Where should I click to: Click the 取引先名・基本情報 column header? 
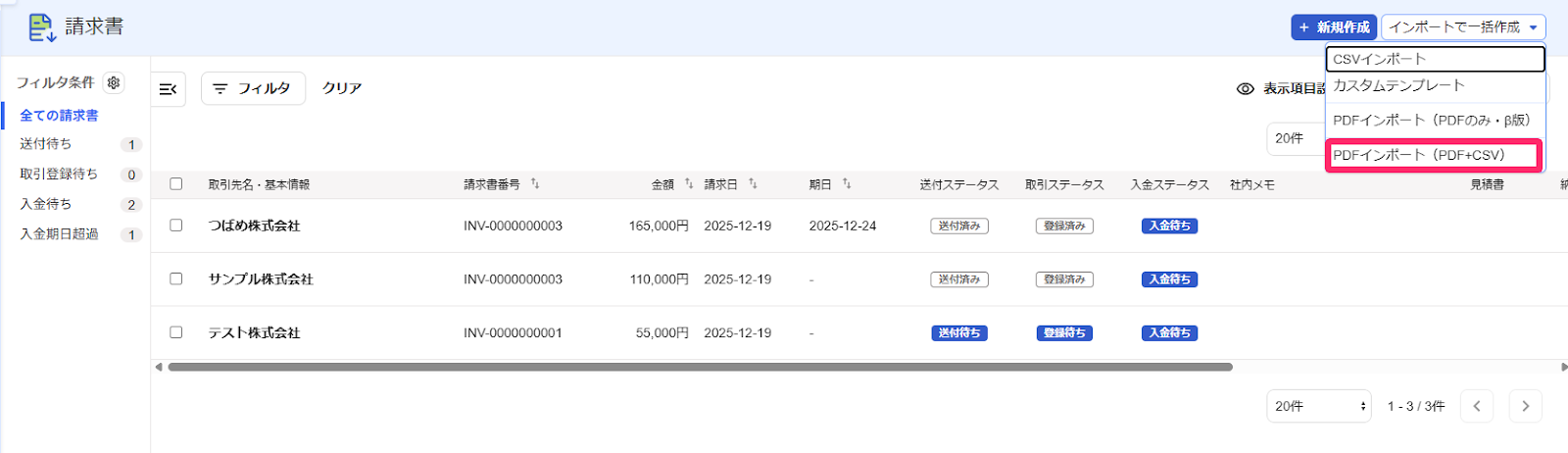(x=259, y=184)
